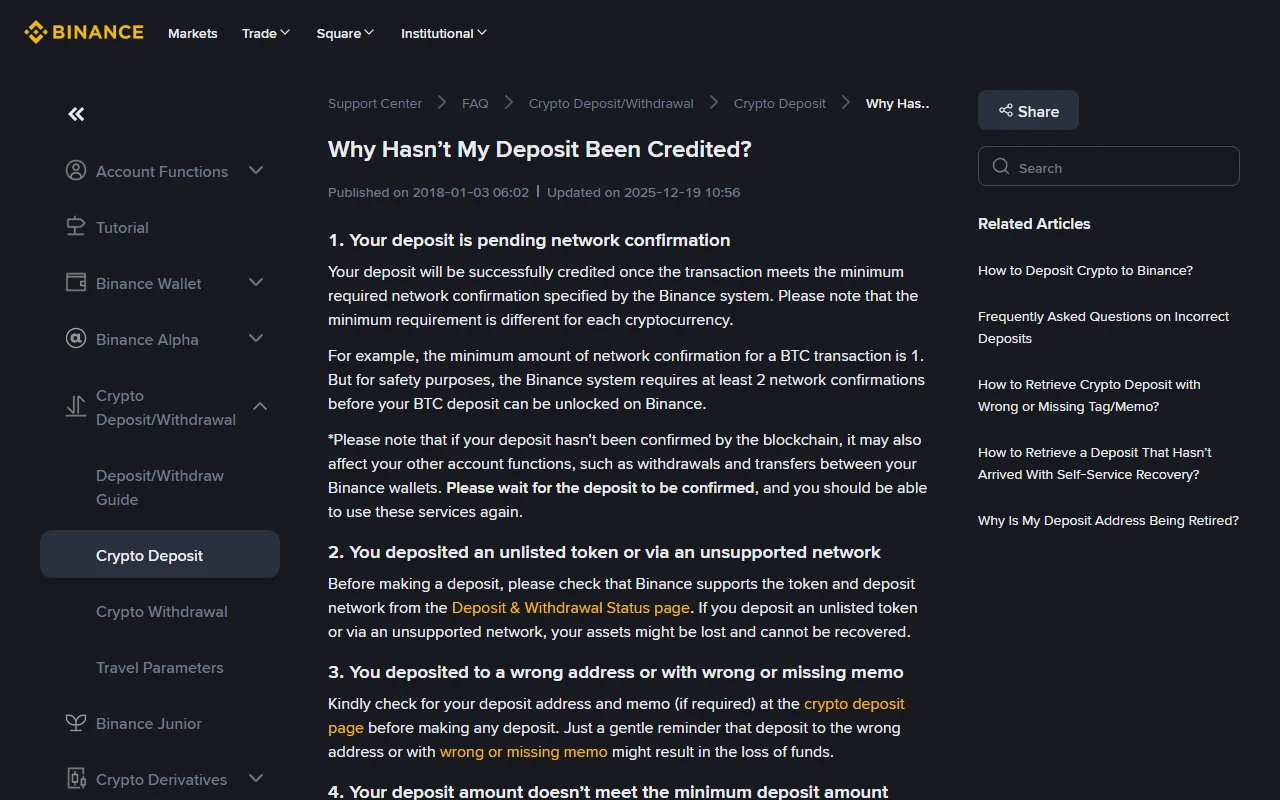
Task: Collapse the Crypto Deposit/Withdrawal section
Action: coord(260,407)
